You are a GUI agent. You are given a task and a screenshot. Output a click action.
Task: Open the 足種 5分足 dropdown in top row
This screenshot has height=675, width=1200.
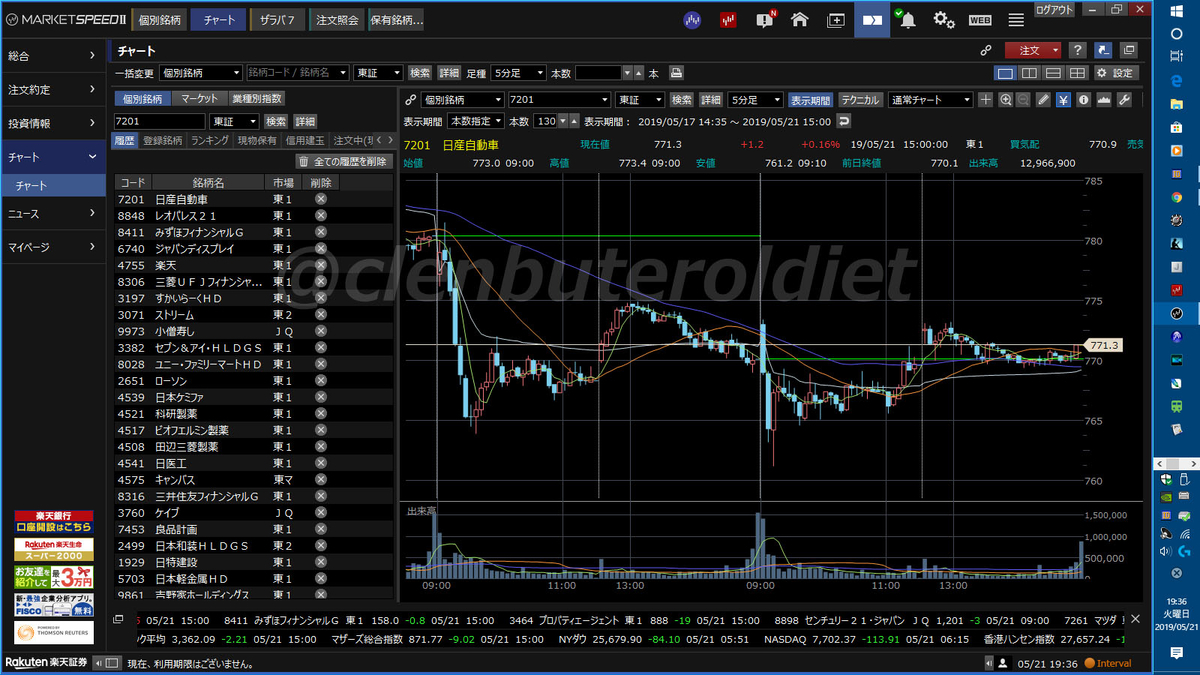[x=518, y=73]
